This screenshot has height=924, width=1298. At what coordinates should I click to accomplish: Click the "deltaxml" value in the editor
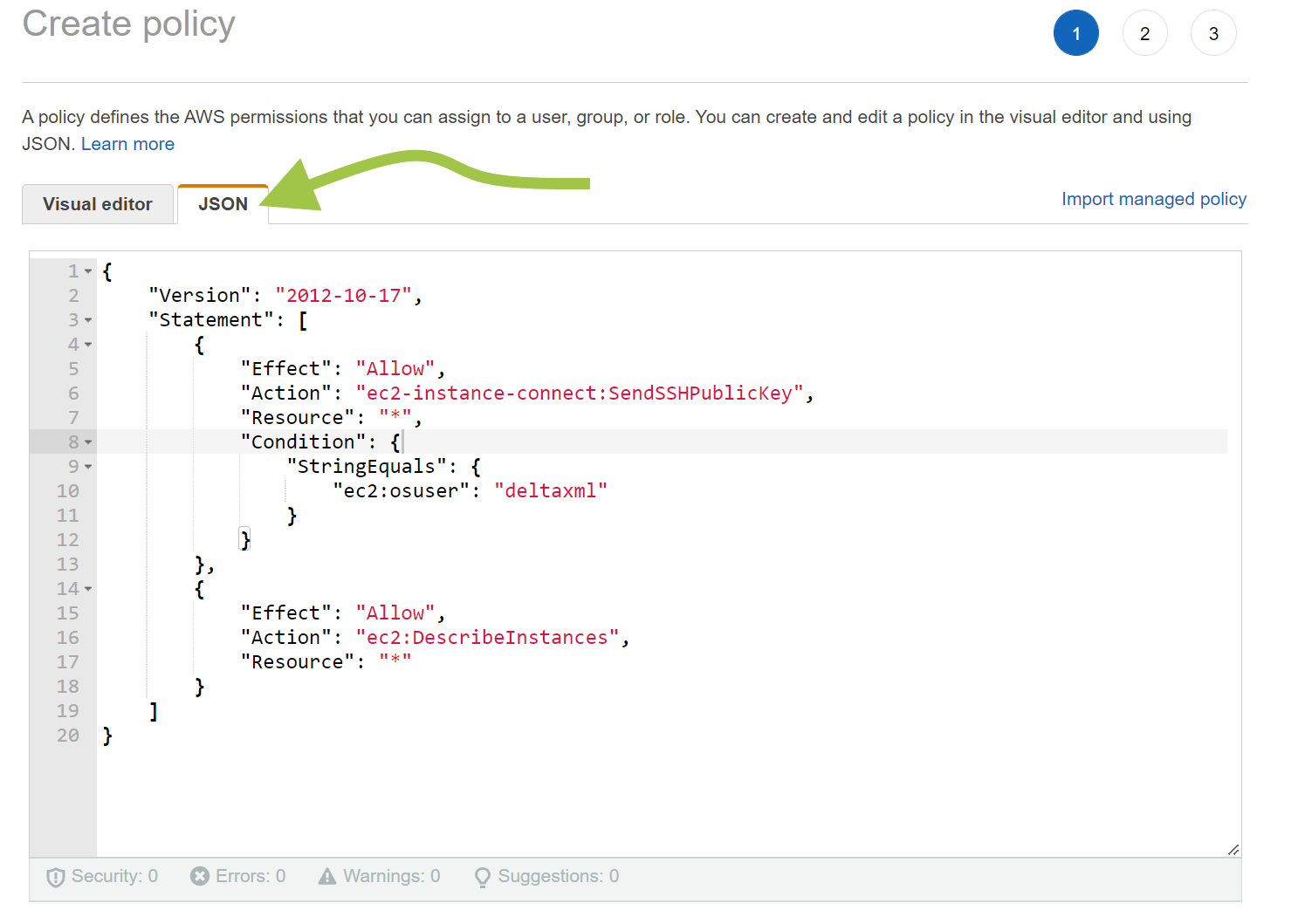click(x=550, y=491)
